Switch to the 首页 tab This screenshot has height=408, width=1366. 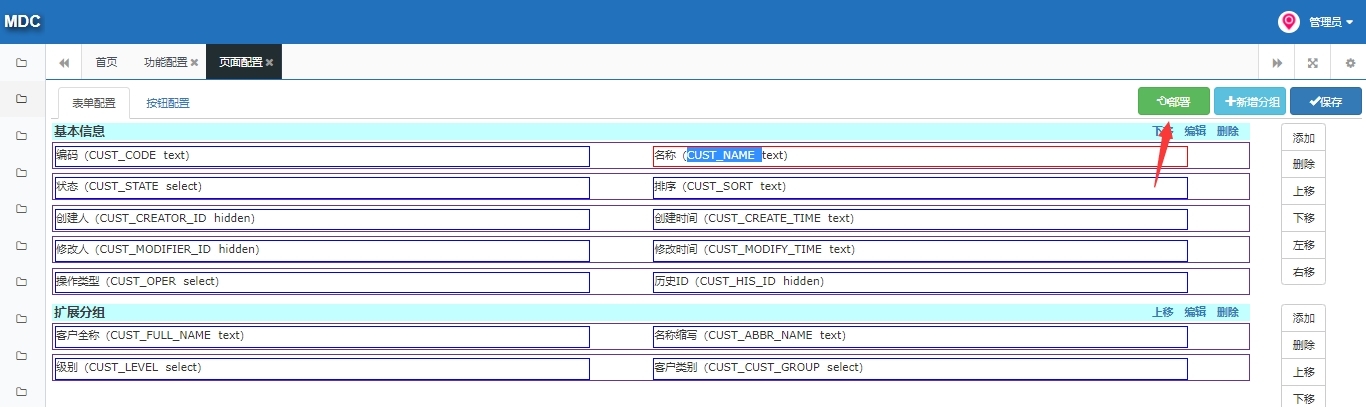(x=106, y=62)
